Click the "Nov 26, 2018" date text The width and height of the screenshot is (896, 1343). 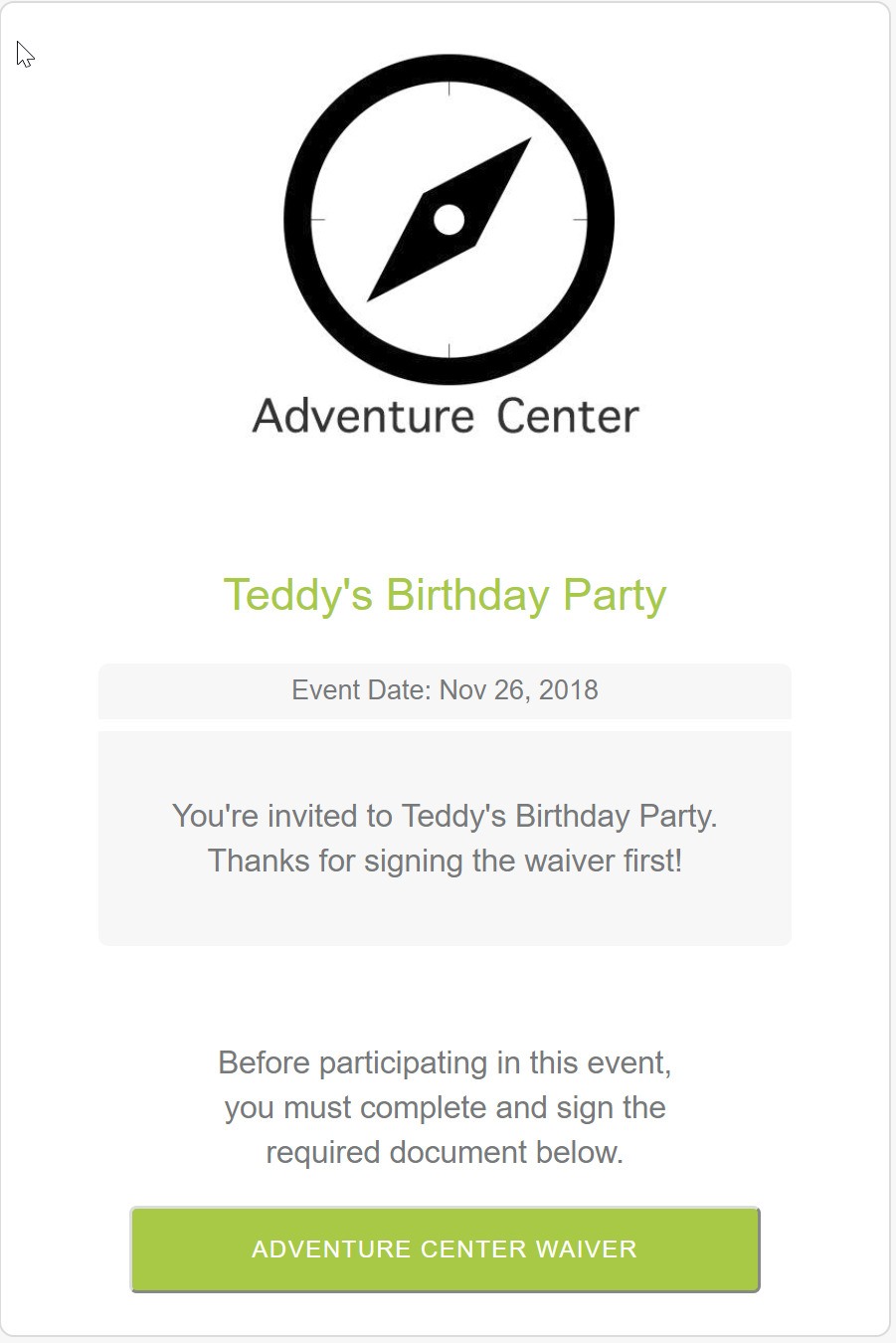pyautogui.click(x=518, y=690)
